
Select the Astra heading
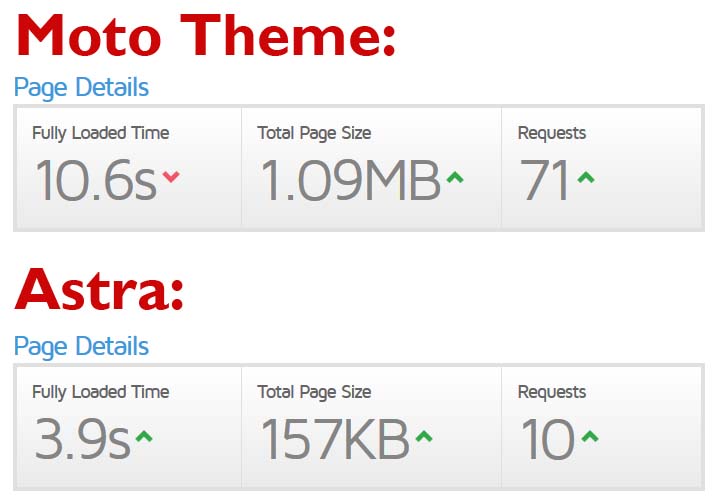(100, 290)
